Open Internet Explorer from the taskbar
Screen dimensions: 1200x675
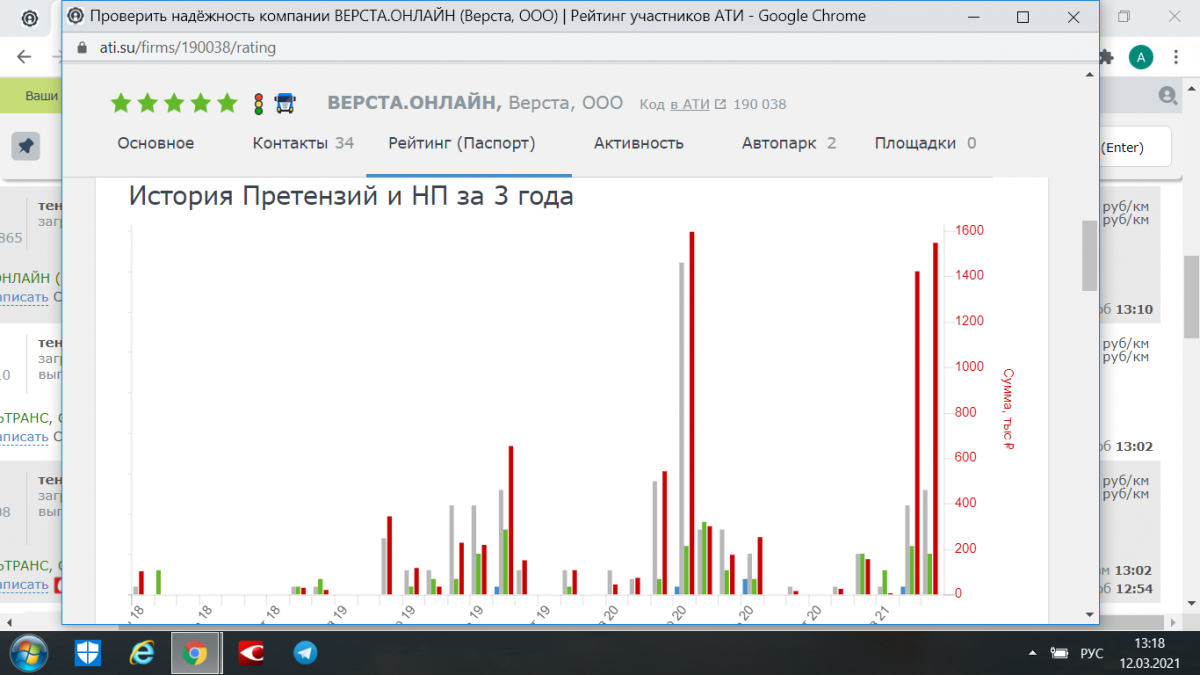pyautogui.click(x=143, y=654)
